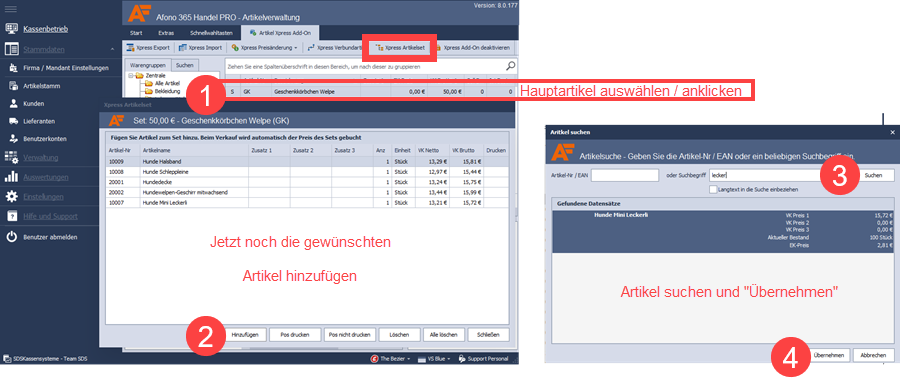Click Xpress Verbundartikel toolbar button
Image resolution: width=900 pixels, height=383 pixels.
(x=334, y=48)
